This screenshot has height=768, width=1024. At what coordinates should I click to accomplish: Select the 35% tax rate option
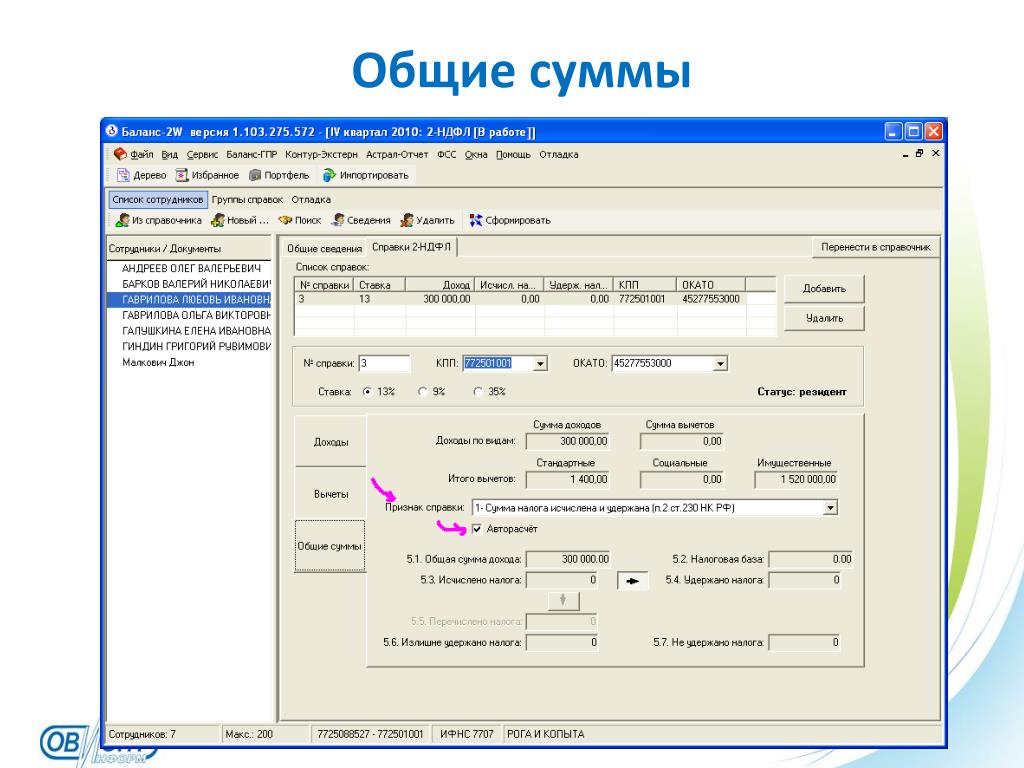point(479,392)
